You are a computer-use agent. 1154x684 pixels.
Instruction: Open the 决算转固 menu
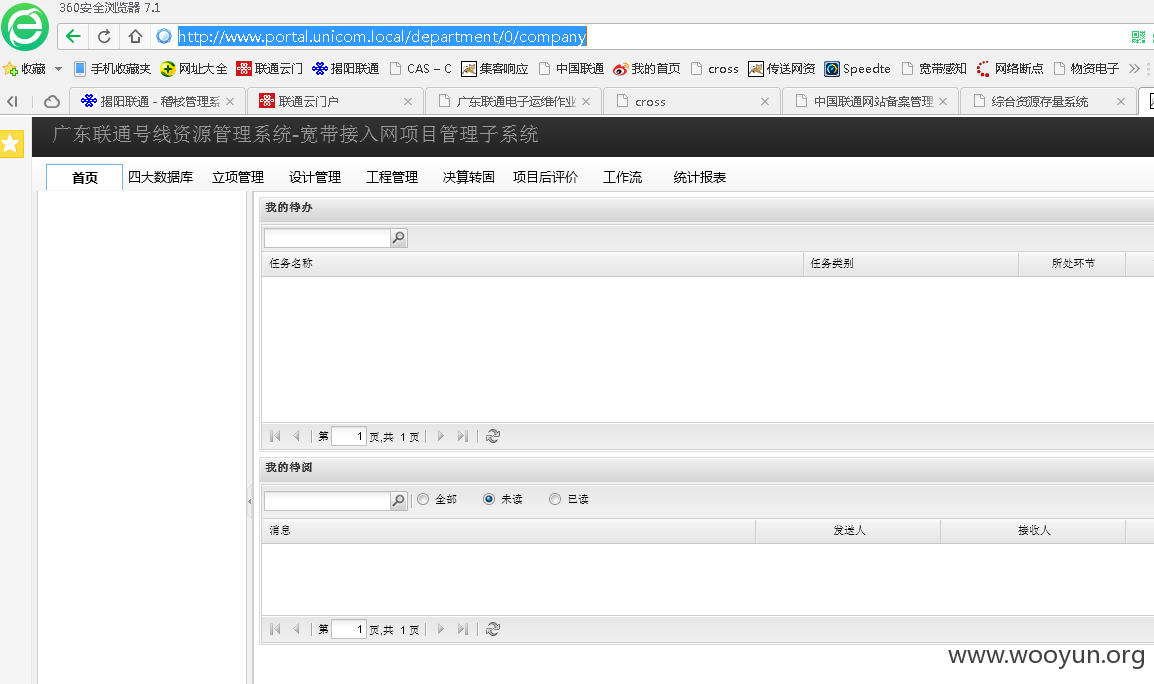[469, 177]
